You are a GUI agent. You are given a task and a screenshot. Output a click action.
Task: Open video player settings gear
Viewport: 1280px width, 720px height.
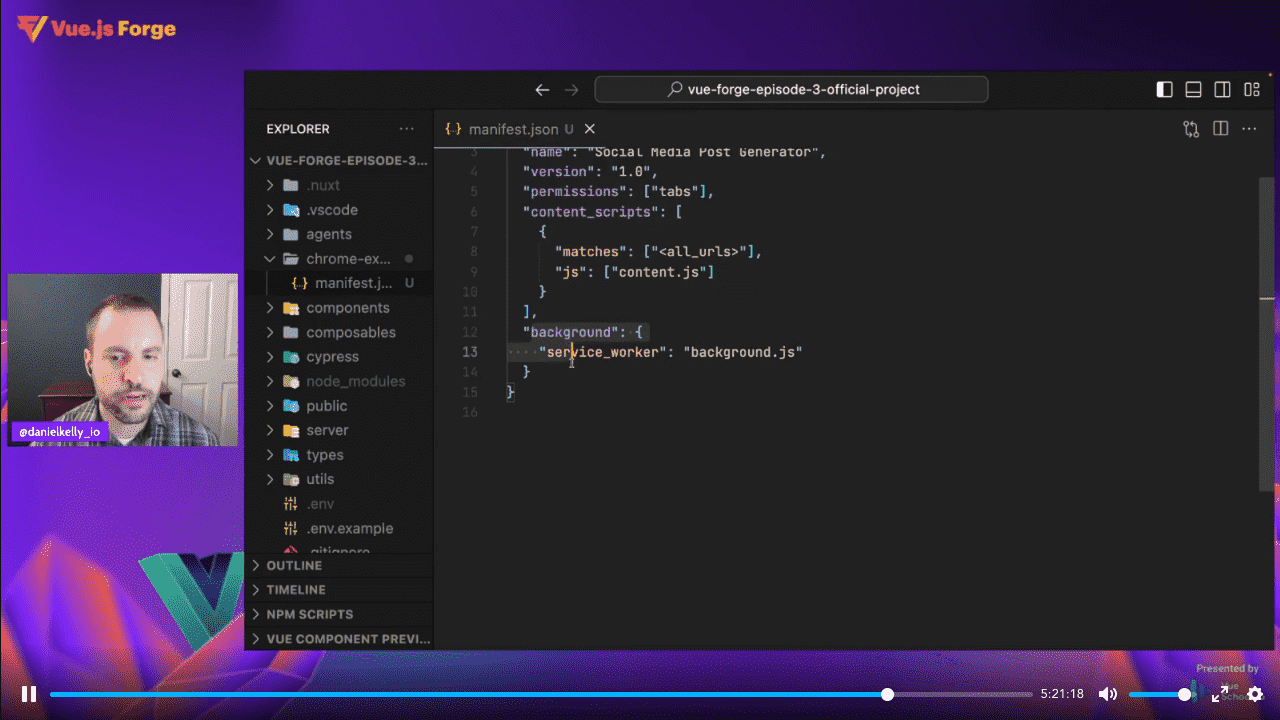pyautogui.click(x=1255, y=694)
